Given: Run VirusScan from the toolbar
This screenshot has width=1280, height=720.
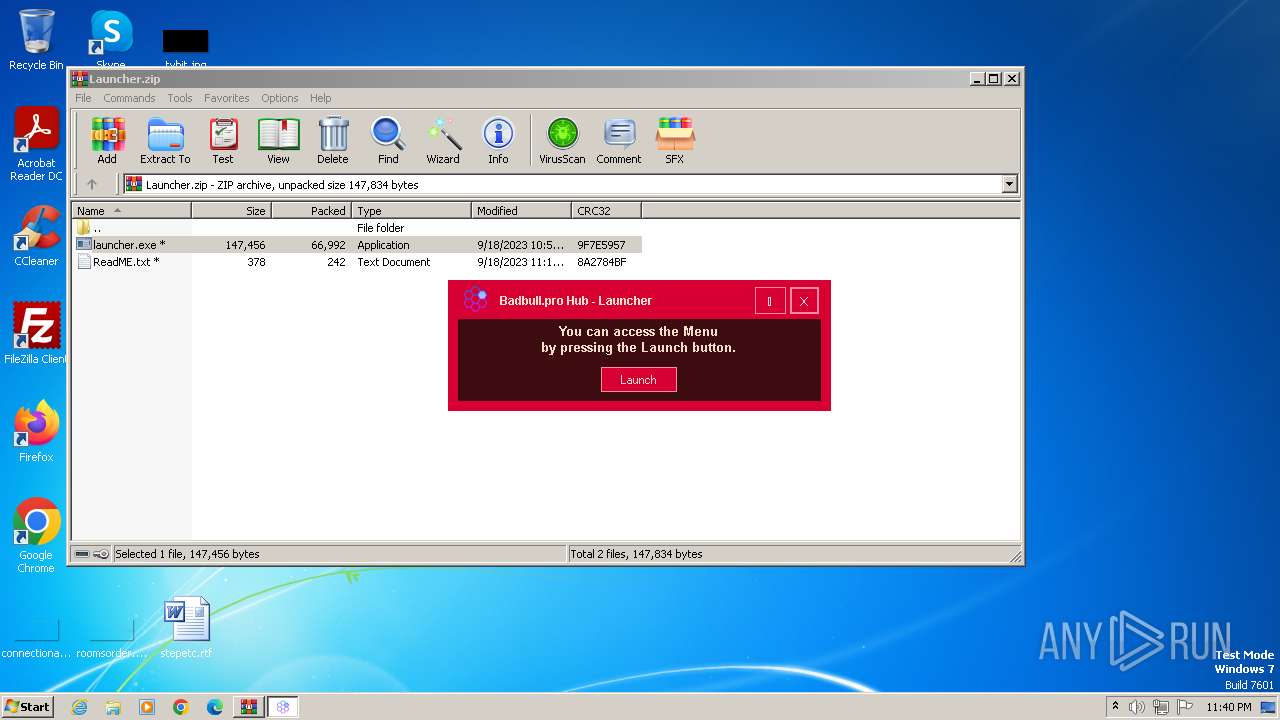Looking at the screenshot, I should [x=562, y=140].
